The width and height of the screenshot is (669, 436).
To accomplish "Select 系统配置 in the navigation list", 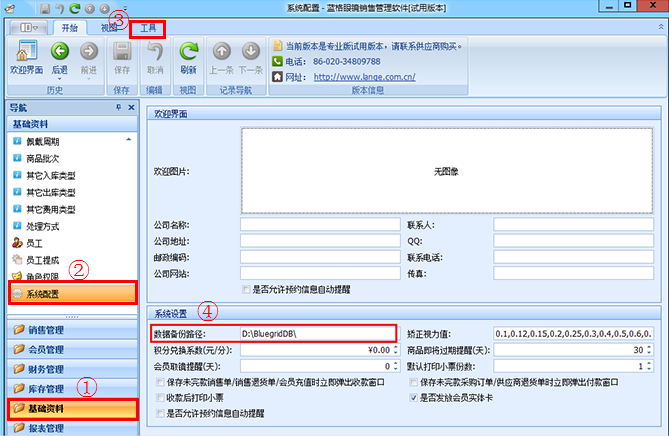I will point(72,293).
